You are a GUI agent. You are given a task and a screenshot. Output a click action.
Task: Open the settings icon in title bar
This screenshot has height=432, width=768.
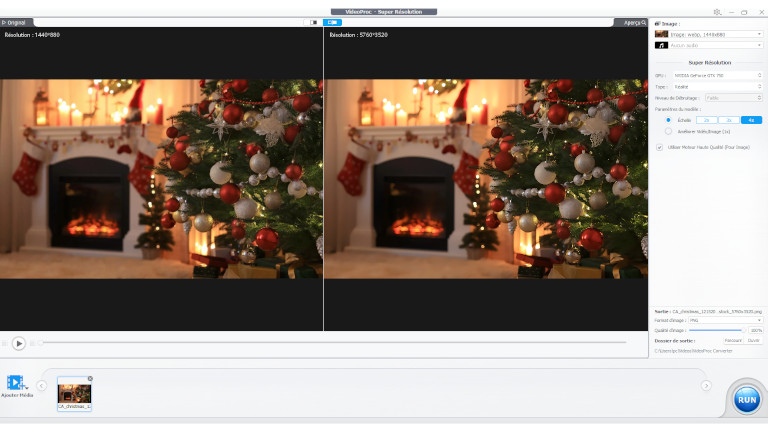(717, 12)
